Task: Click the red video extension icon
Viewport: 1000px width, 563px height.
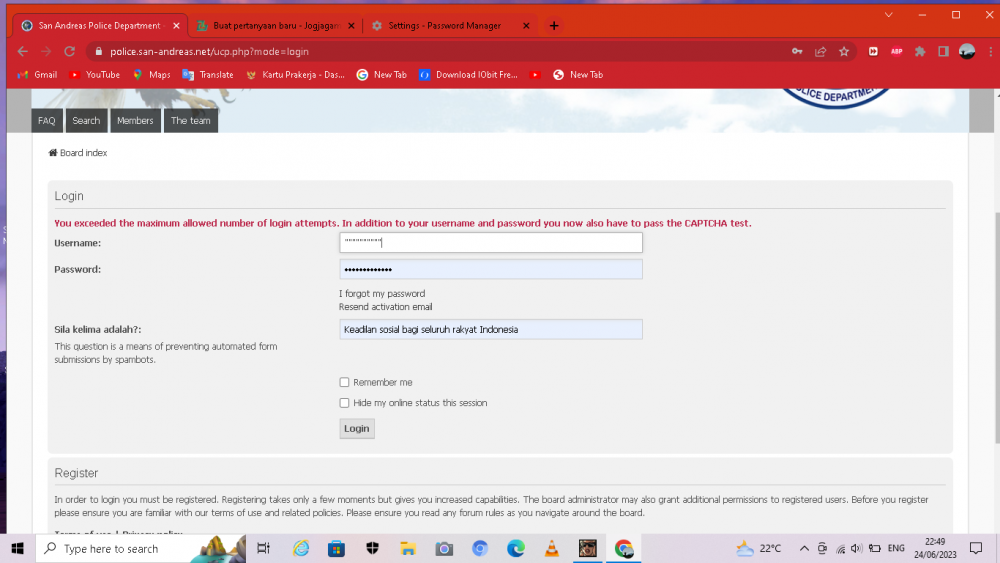Action: tap(873, 52)
